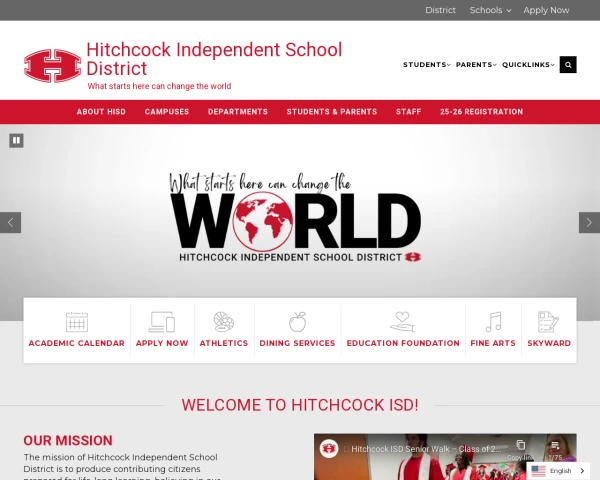
Task: Open the Staff menu
Action: click(x=408, y=112)
